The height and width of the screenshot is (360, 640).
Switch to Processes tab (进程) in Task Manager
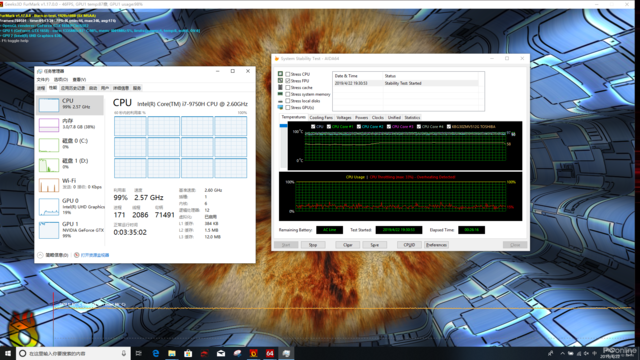pyautogui.click(x=41, y=88)
